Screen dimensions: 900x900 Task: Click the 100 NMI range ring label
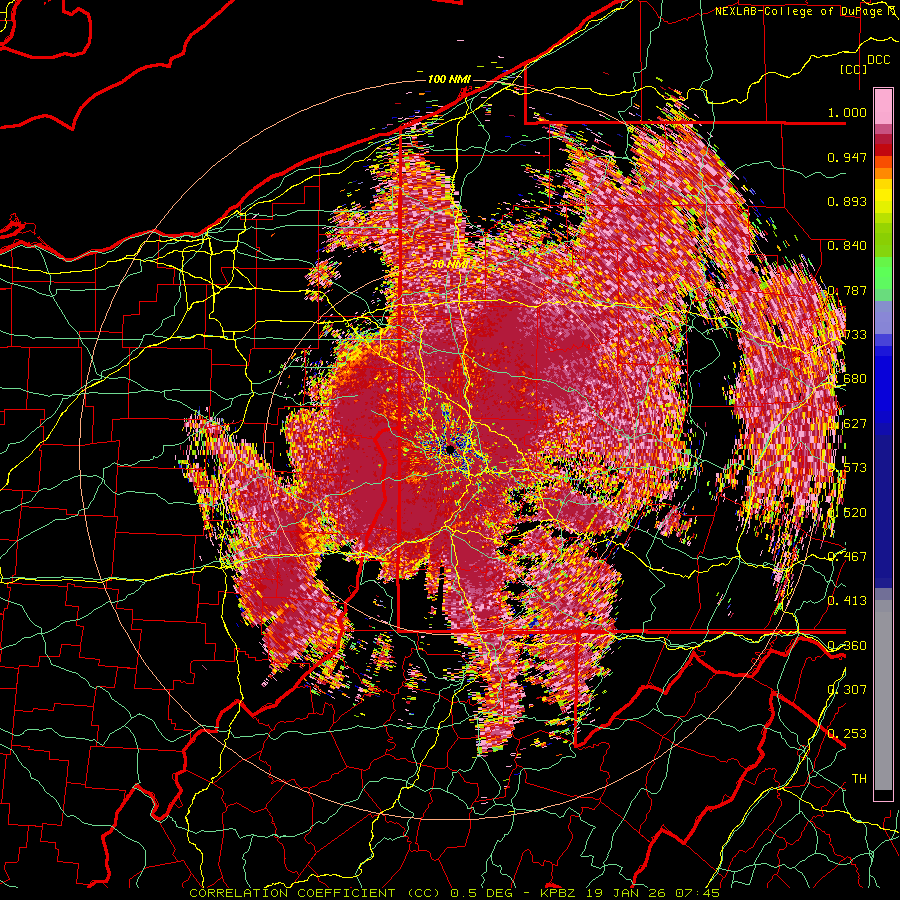point(449,79)
